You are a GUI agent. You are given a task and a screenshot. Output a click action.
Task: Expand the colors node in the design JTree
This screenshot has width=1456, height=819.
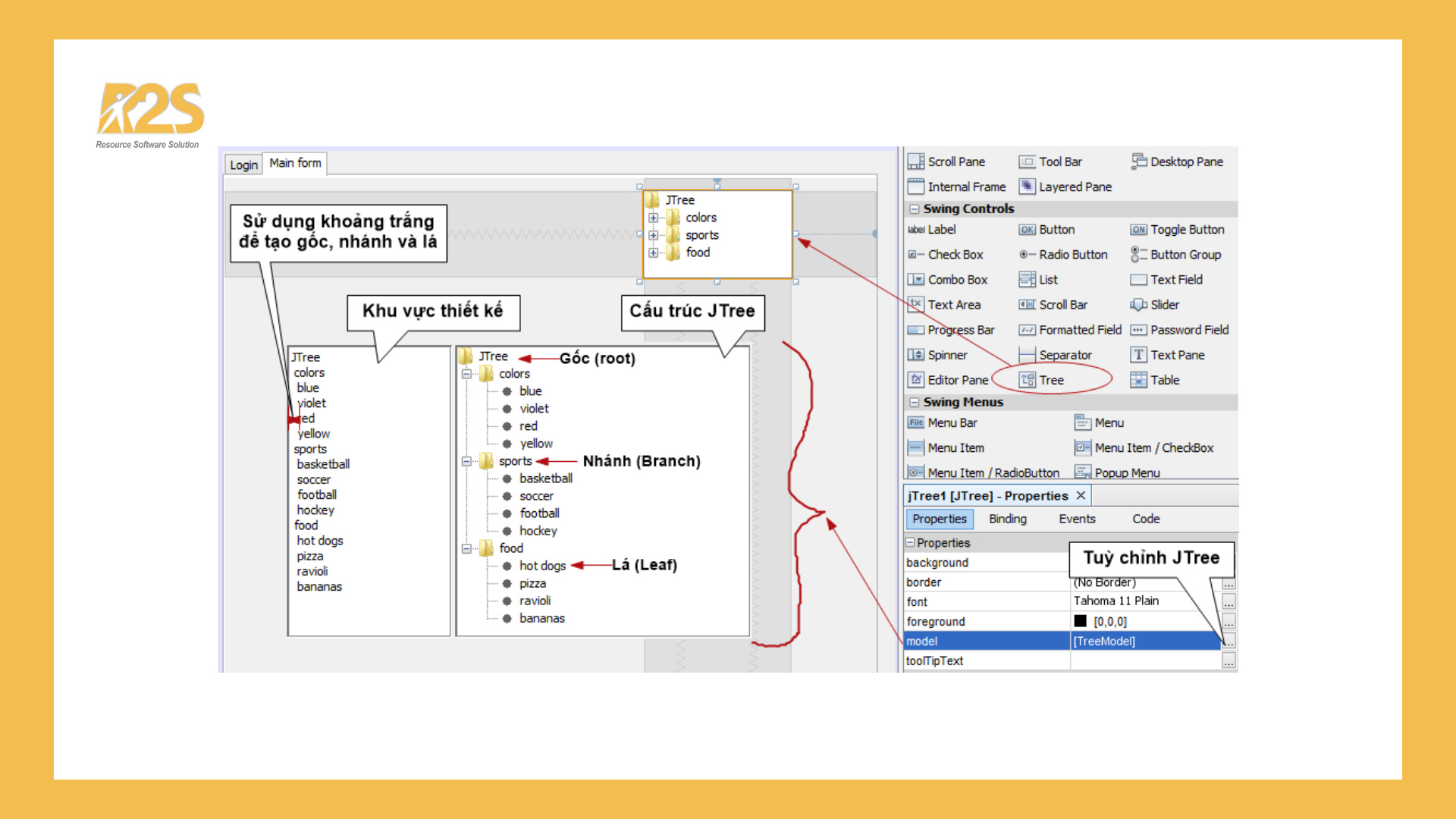pyautogui.click(x=653, y=218)
